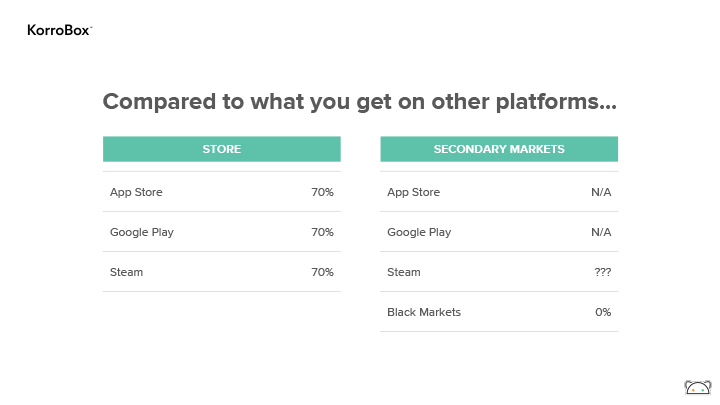Screen dimensions: 720x405
Task: Click the Black Markets 0% value
Action: 603,312
